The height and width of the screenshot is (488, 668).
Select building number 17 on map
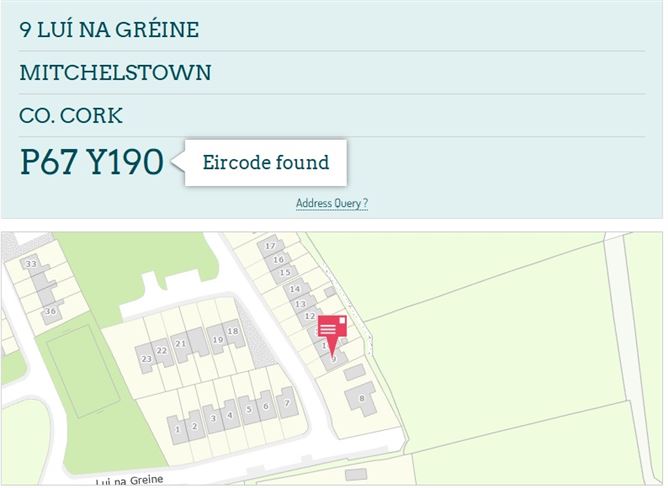coord(270,245)
